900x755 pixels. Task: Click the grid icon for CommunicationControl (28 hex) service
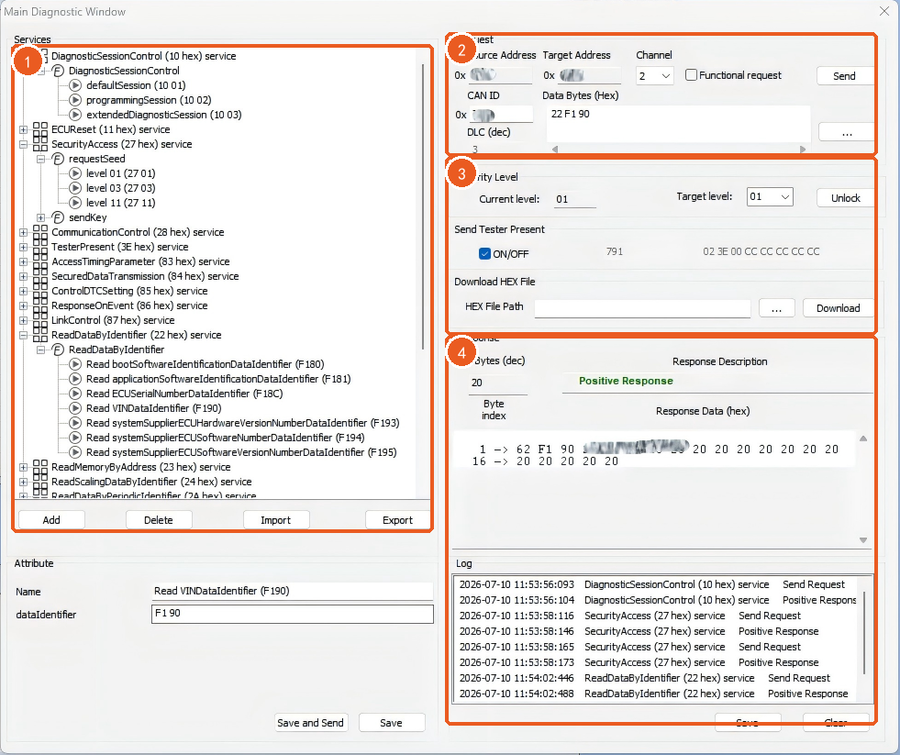(x=40, y=232)
